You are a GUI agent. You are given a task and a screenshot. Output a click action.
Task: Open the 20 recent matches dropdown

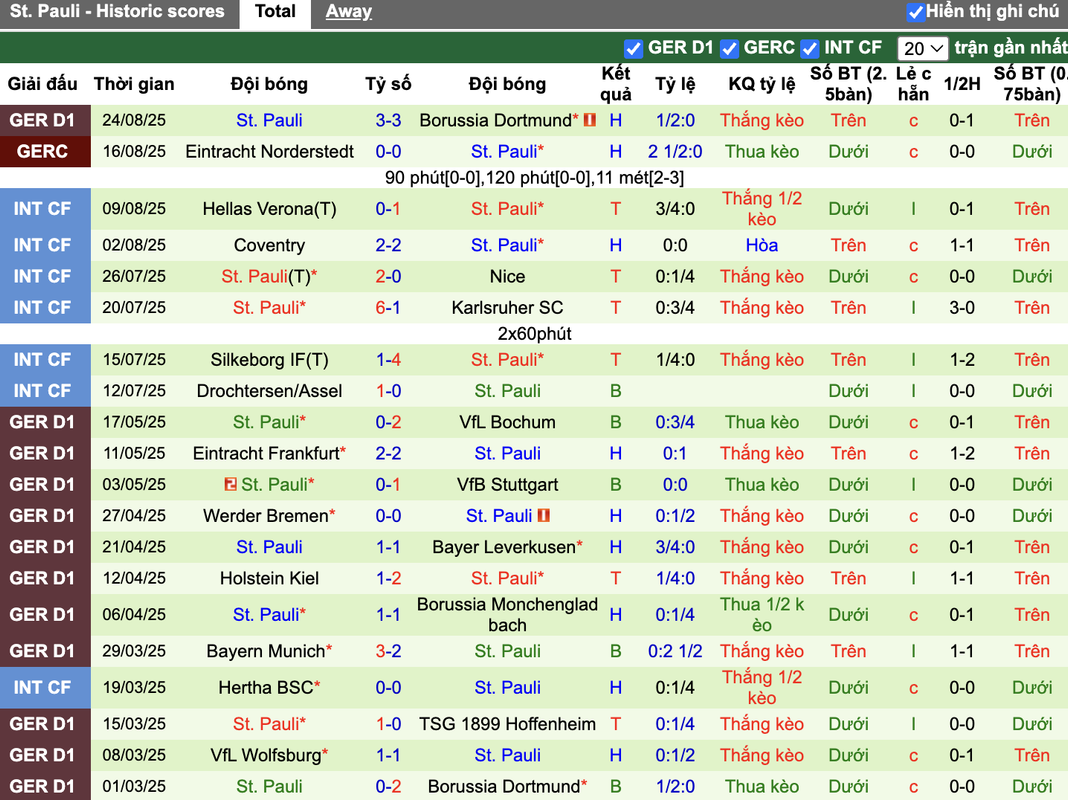pos(922,48)
